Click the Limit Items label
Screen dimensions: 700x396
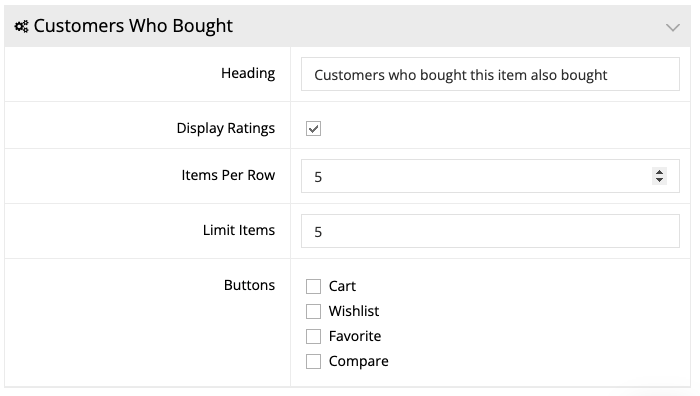point(239,230)
